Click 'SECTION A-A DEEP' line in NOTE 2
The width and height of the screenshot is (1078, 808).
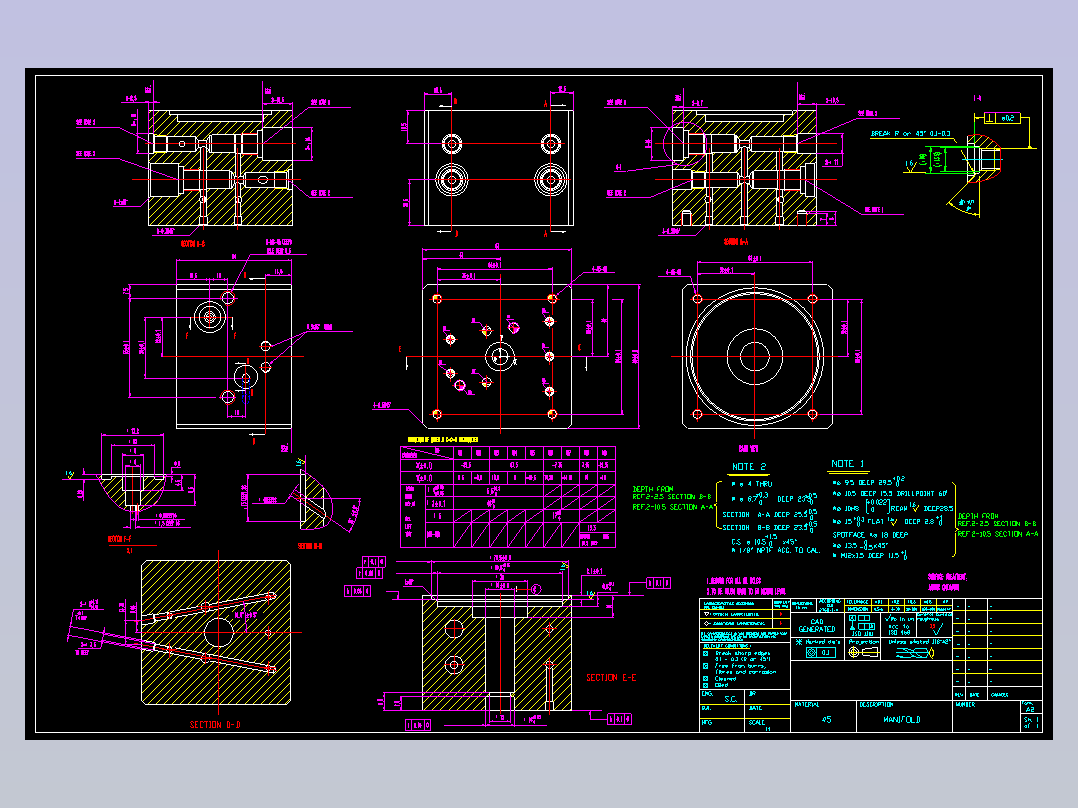tap(769, 514)
